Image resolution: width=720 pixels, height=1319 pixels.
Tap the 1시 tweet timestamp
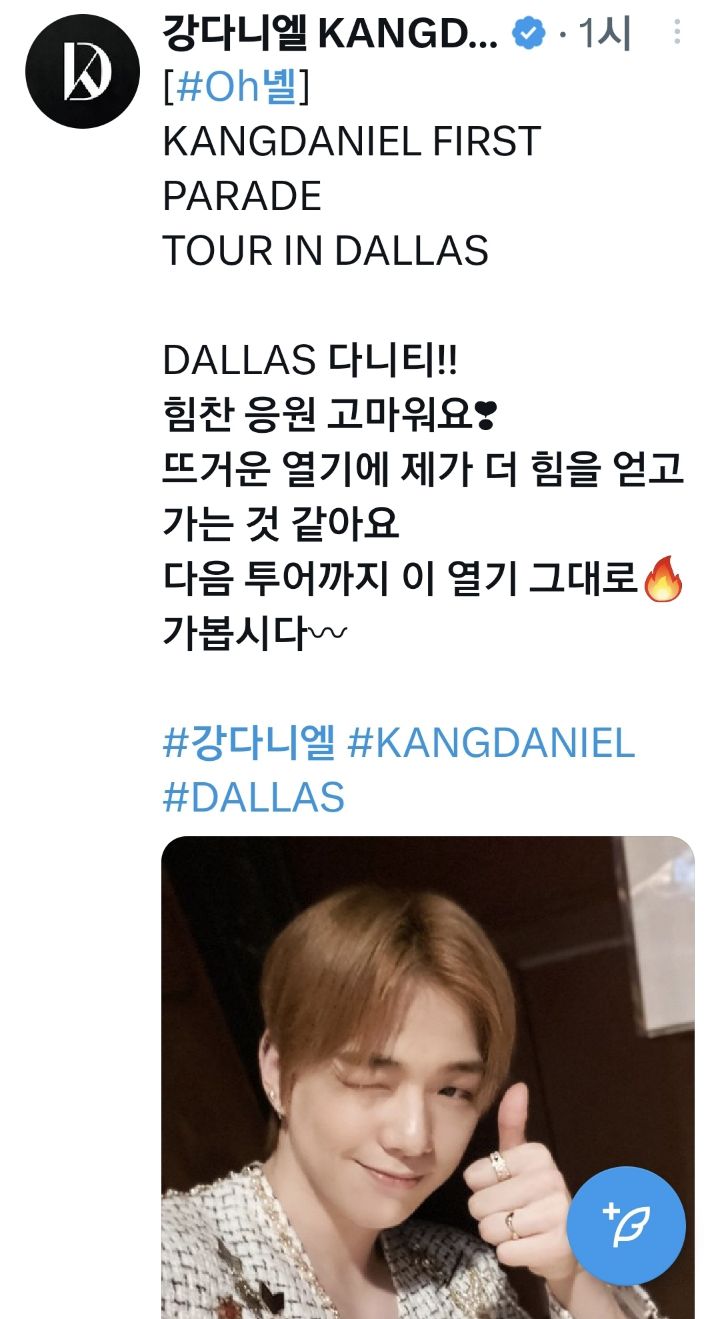coord(605,35)
